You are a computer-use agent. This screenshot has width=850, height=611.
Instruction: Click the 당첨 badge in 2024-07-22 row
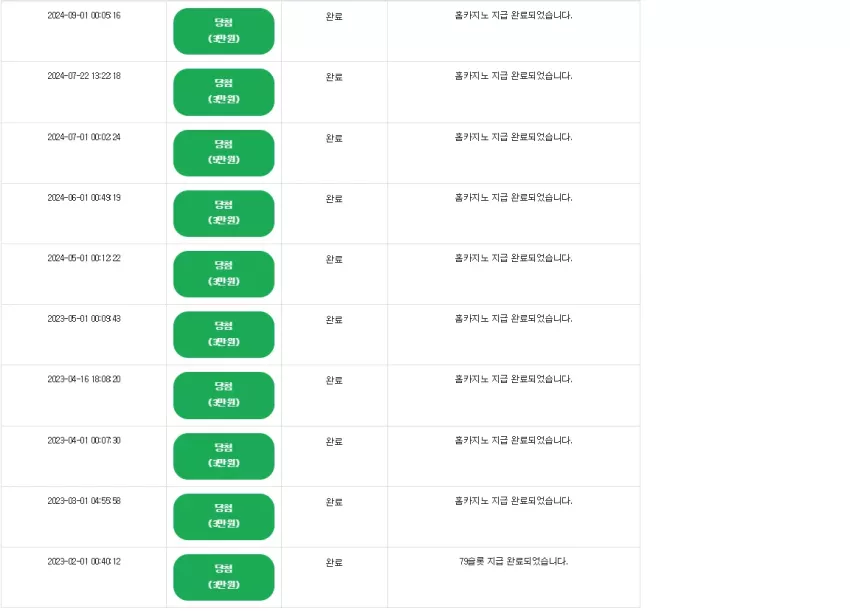coord(223,92)
